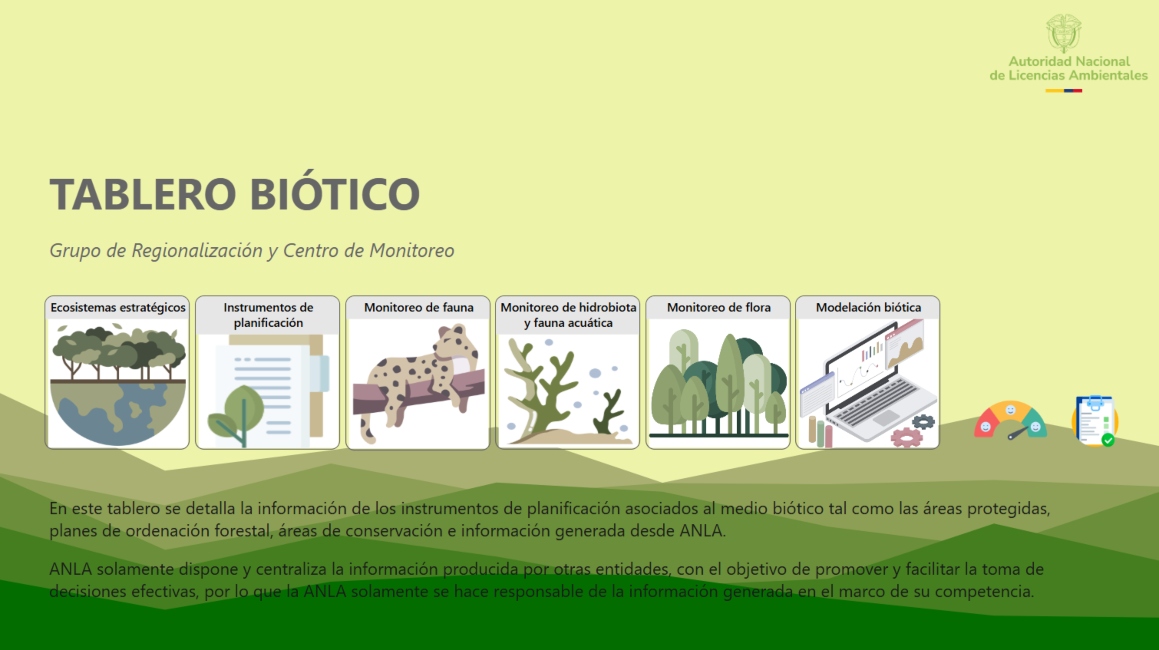Click the Instrumentos de planificación navigation tile
This screenshot has height=650, width=1159.
[266, 372]
